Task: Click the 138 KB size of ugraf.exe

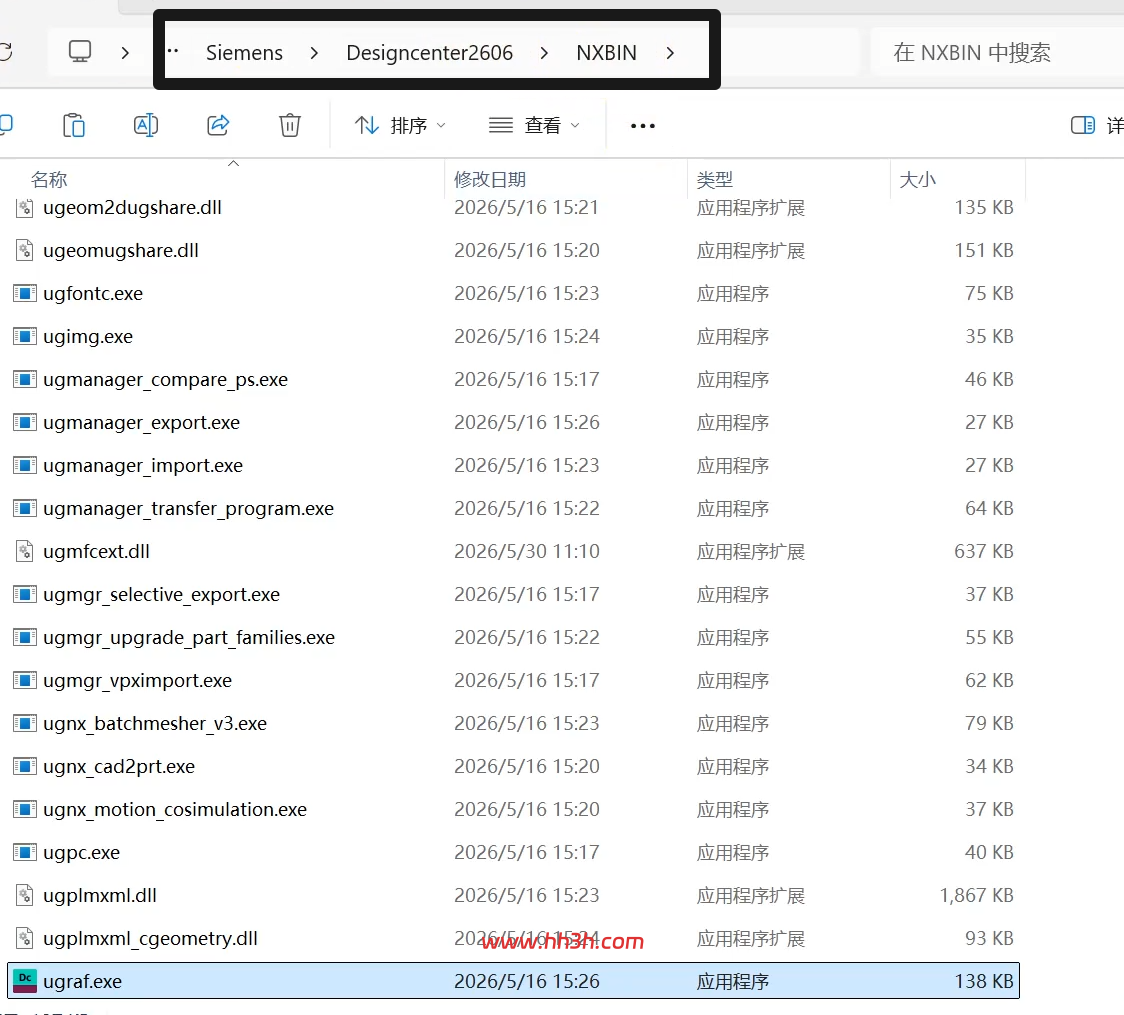Action: point(984,981)
